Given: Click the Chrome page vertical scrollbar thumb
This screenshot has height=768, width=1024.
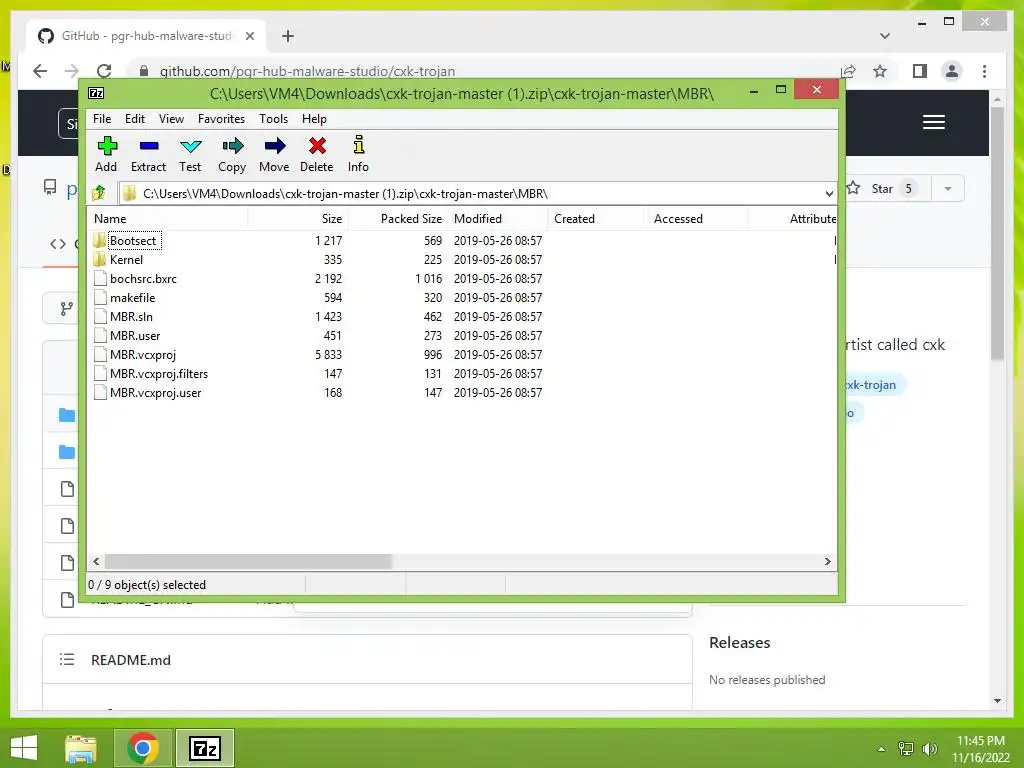Looking at the screenshot, I should 997,232.
